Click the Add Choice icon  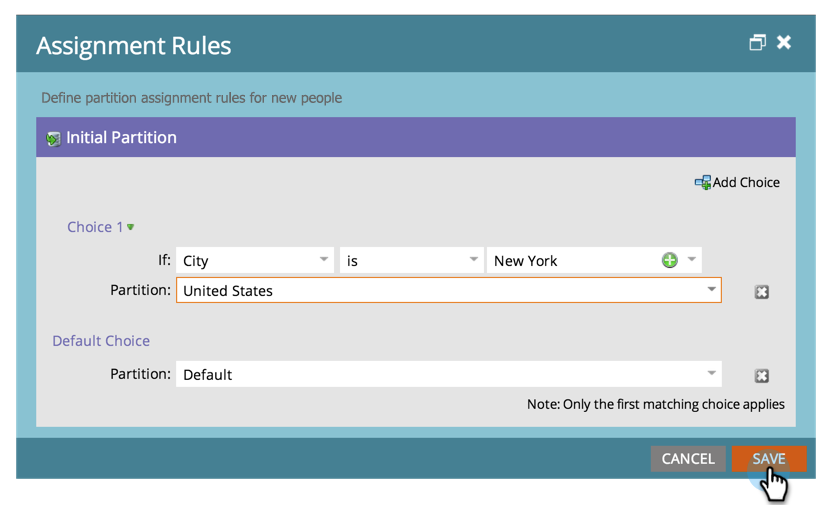[703, 182]
